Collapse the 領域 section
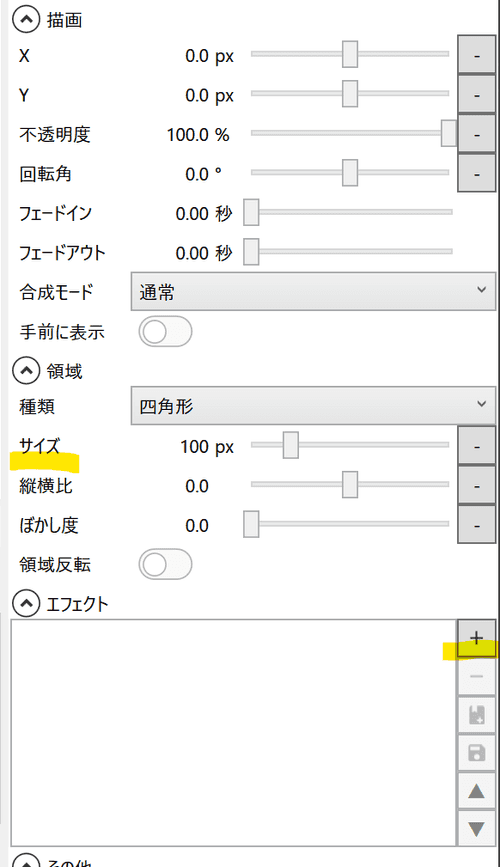This screenshot has height=867, width=500. [x=26, y=371]
